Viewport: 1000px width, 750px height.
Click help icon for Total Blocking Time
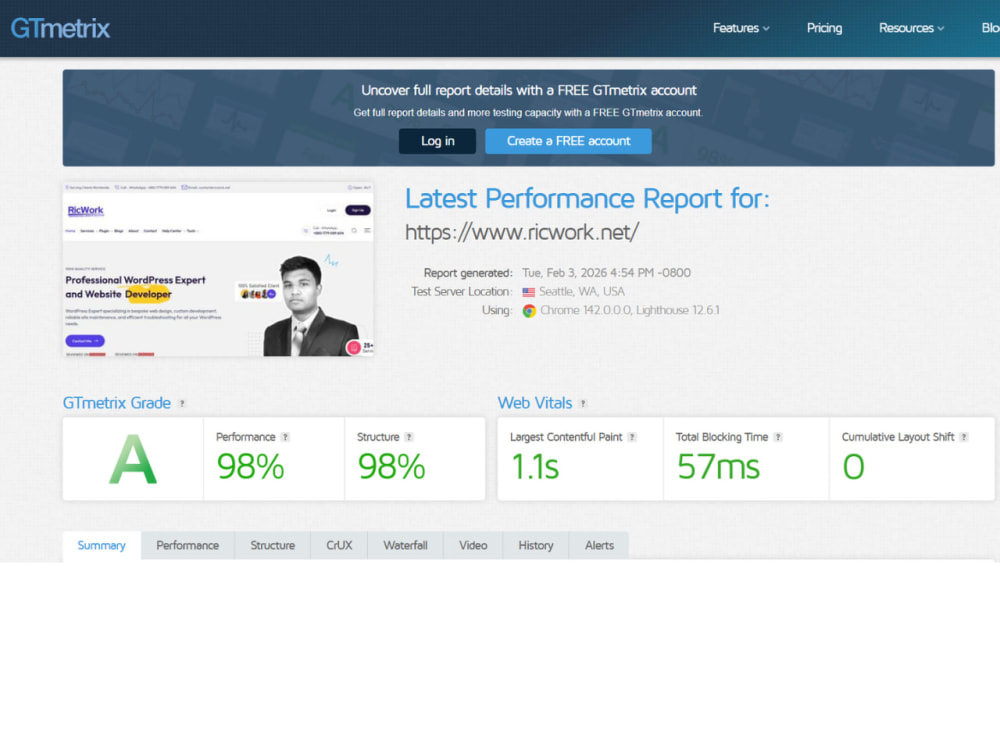(777, 437)
